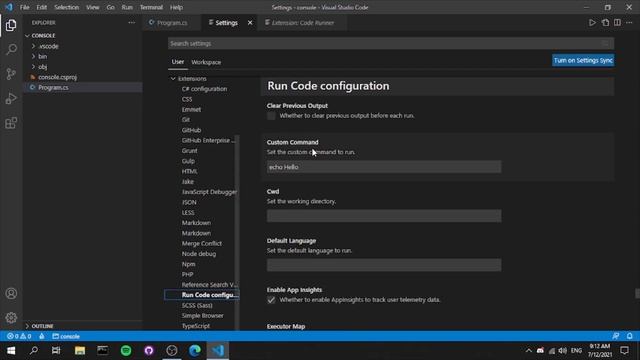This screenshot has height=360, width=640.
Task: Open the Terminal menu
Action: (x=151, y=7)
